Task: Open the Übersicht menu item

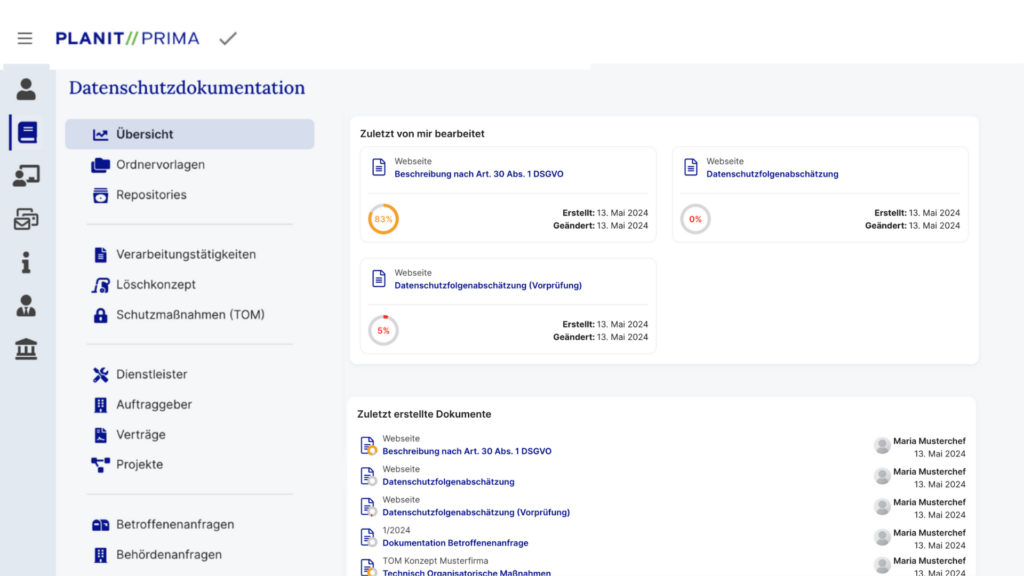Action: pyautogui.click(x=144, y=134)
